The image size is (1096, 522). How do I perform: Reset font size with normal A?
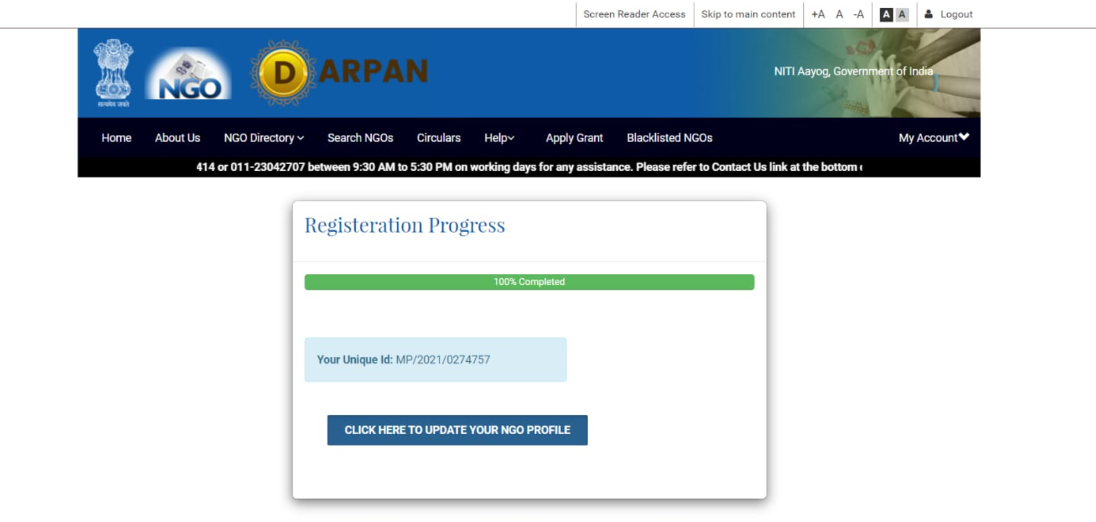tap(839, 14)
